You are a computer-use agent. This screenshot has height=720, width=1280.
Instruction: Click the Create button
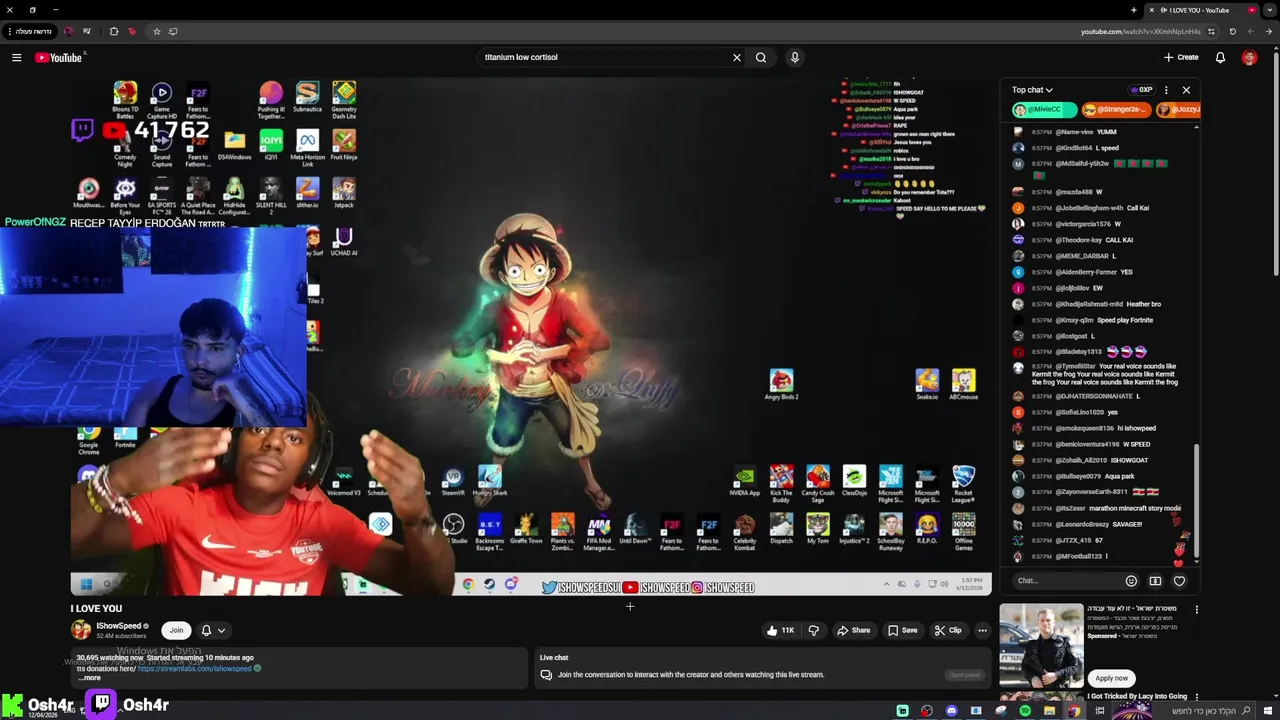tap(1181, 57)
